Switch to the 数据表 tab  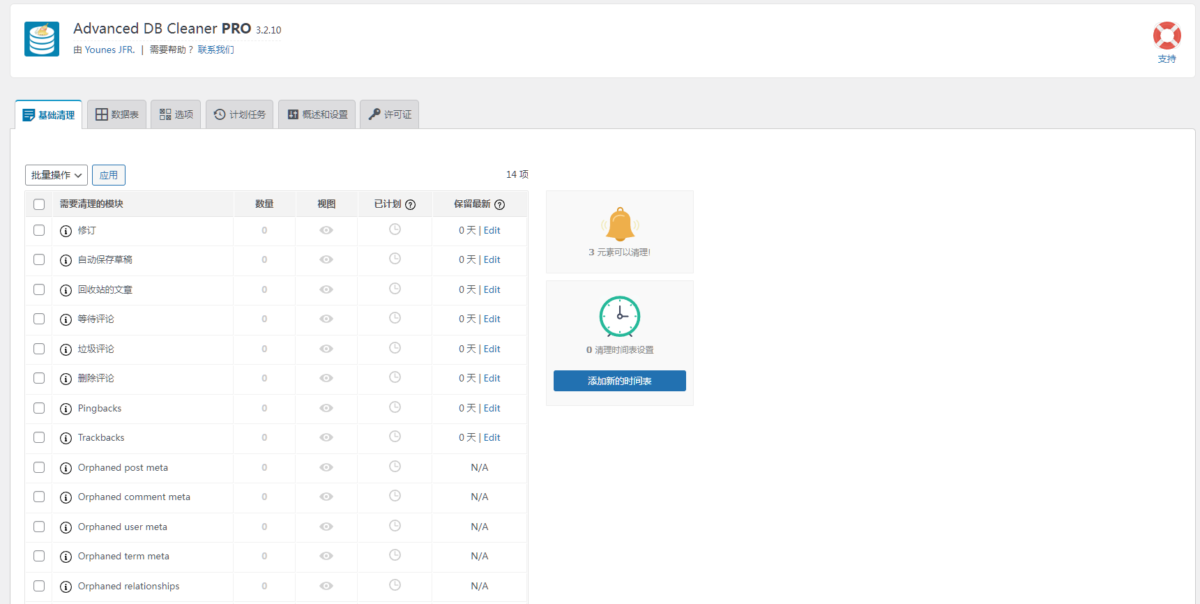[x=117, y=115]
